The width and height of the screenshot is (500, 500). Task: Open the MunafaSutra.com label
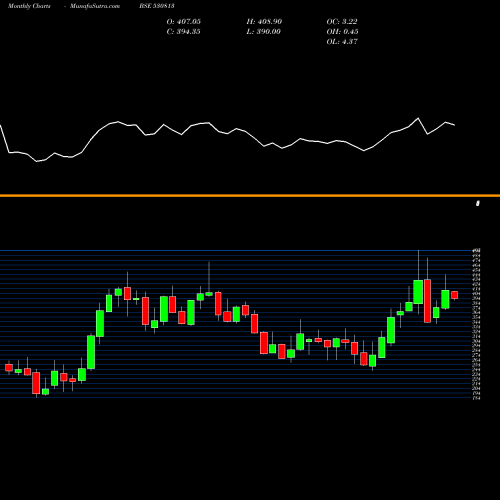(95, 6)
